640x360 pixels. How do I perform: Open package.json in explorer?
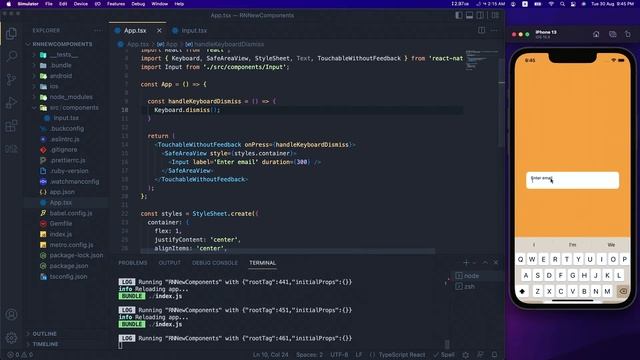point(68,266)
